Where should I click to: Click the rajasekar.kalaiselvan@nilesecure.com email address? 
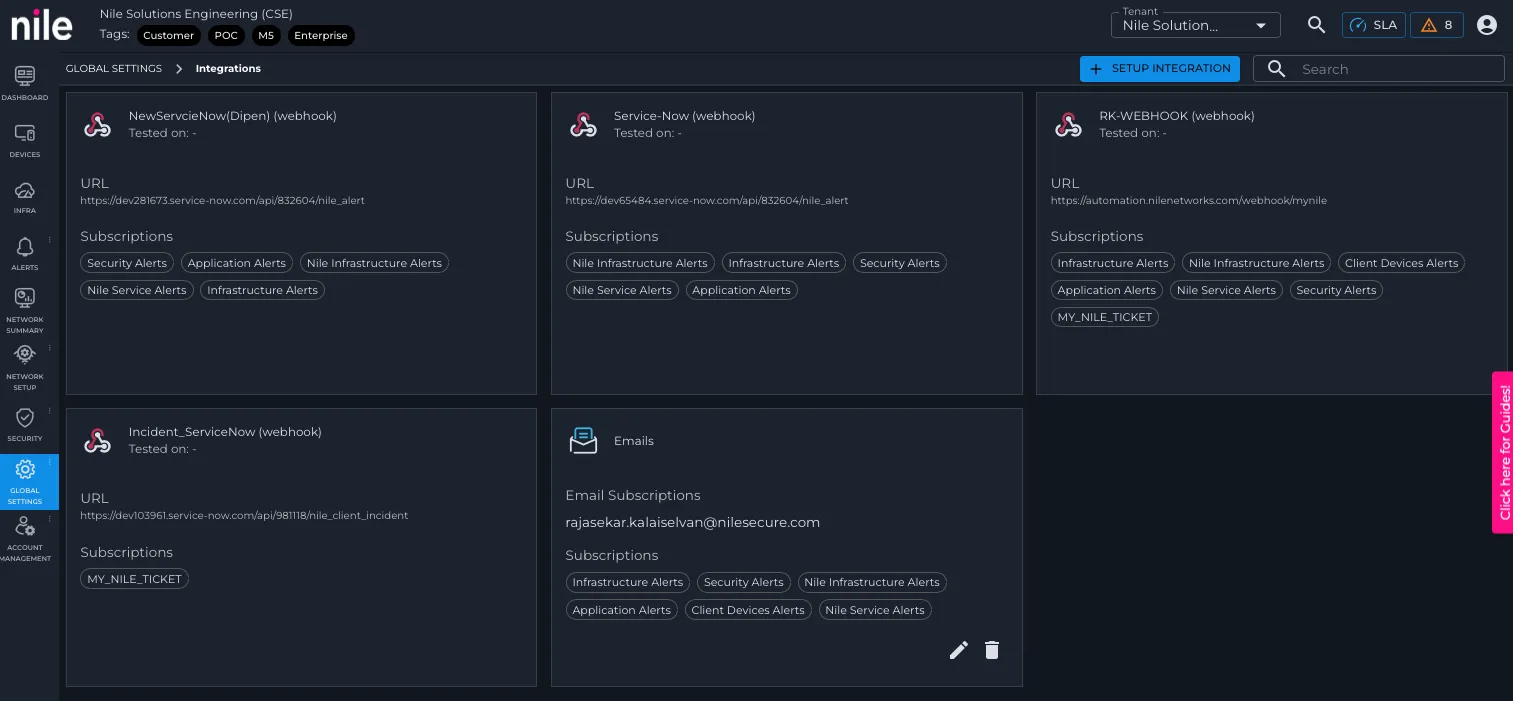(693, 523)
